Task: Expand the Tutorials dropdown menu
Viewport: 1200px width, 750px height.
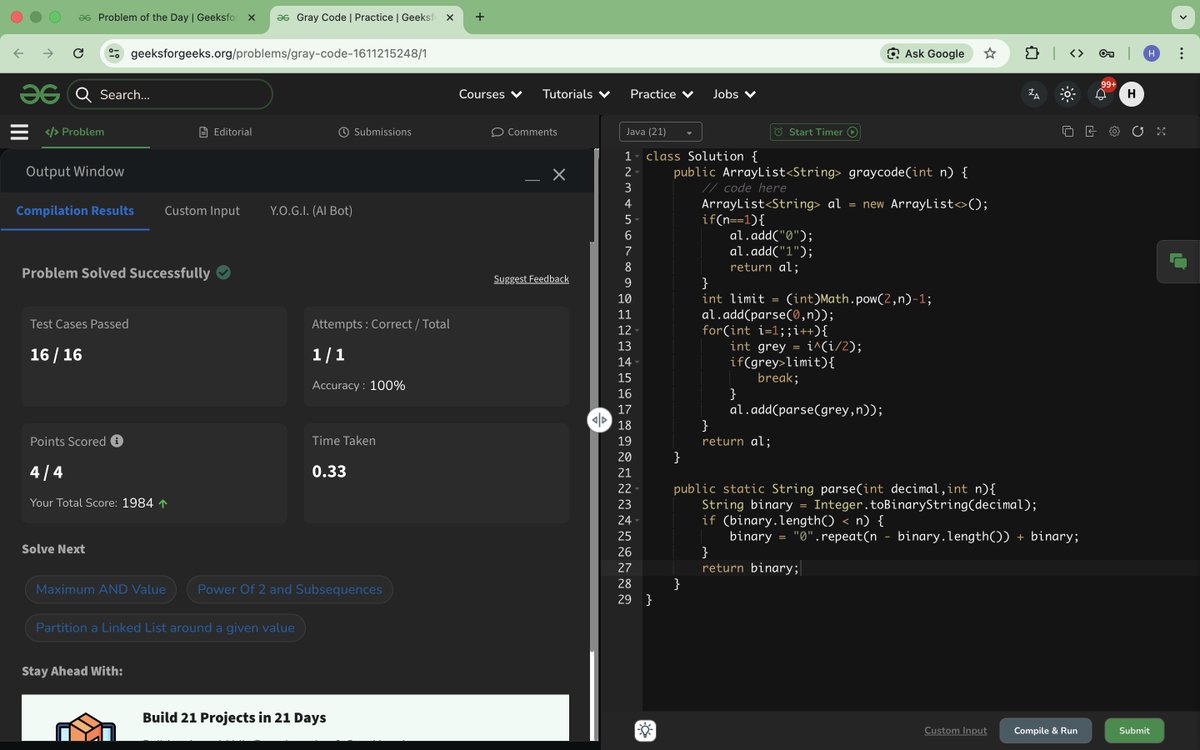Action: (576, 94)
